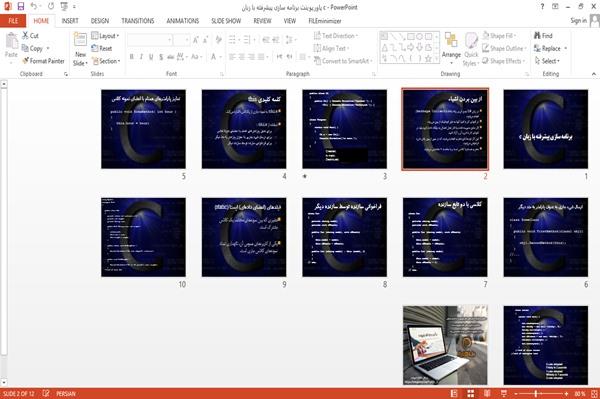This screenshot has height=399, width=600.
Task: Click the Arrange icon in Drawing group
Action: pyautogui.click(x=451, y=41)
